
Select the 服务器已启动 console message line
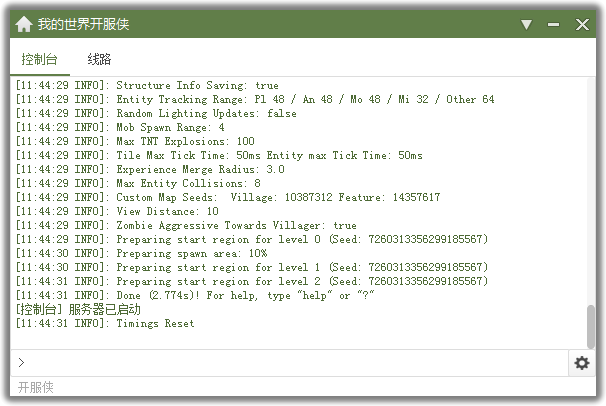click(78, 309)
